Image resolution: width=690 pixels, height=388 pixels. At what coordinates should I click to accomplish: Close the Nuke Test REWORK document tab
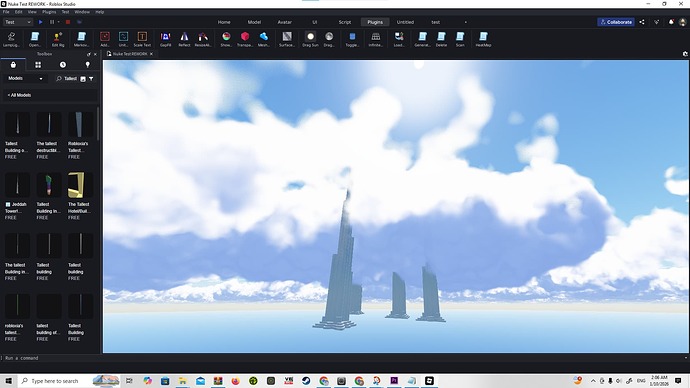(x=151, y=54)
